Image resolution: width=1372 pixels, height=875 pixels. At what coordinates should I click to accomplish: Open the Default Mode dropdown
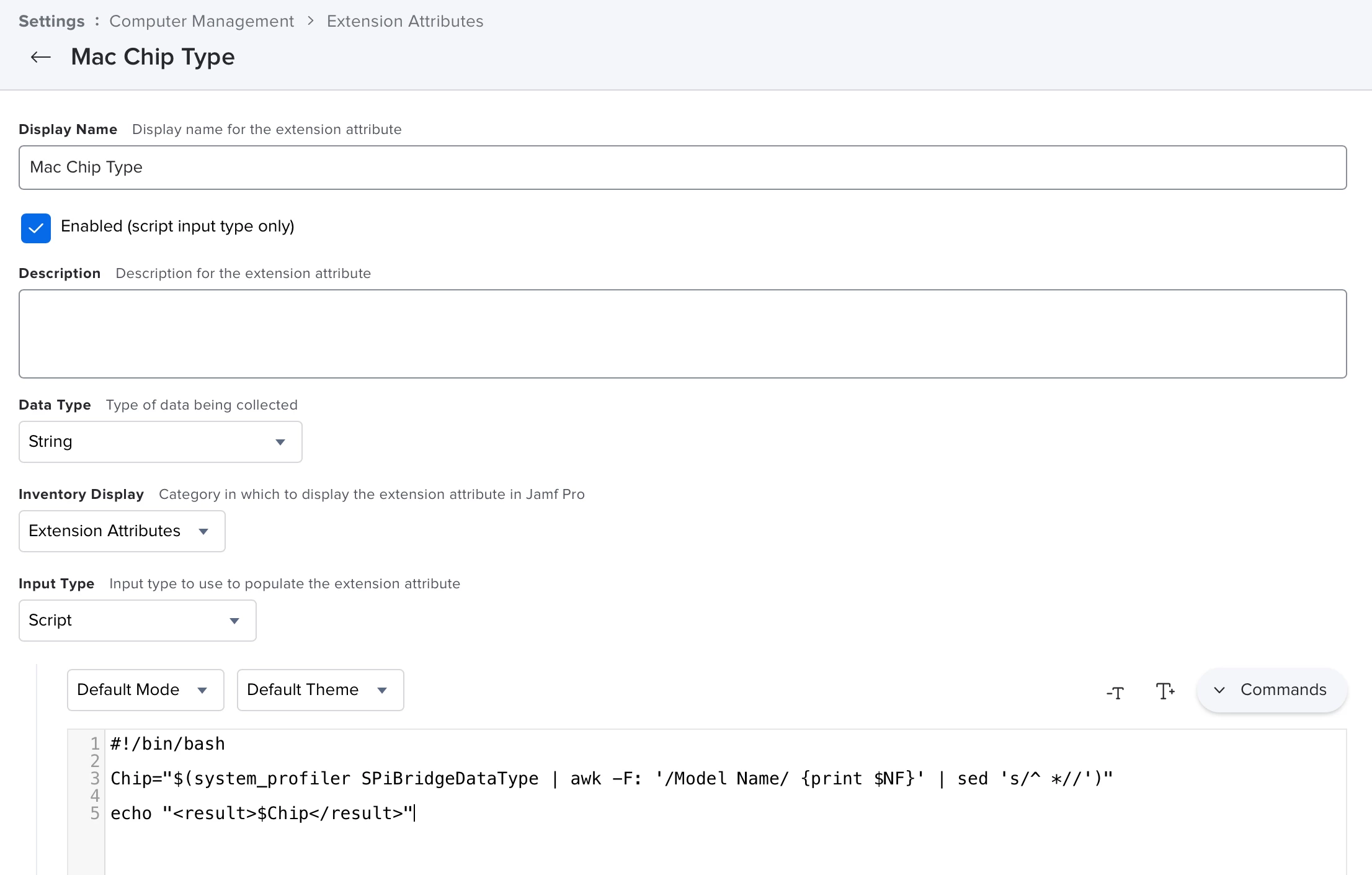coord(145,690)
